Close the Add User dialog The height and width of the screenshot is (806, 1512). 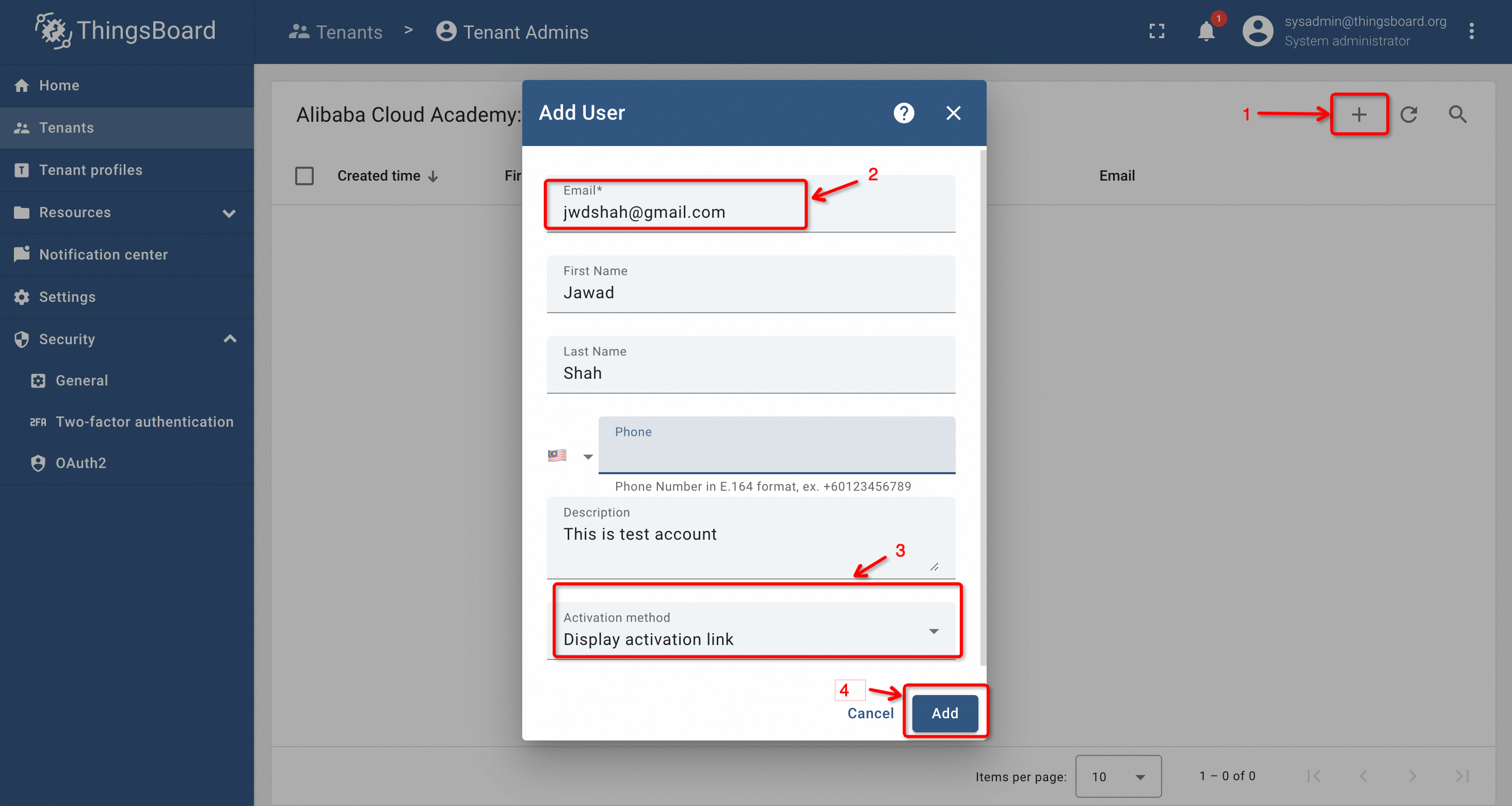click(x=953, y=112)
